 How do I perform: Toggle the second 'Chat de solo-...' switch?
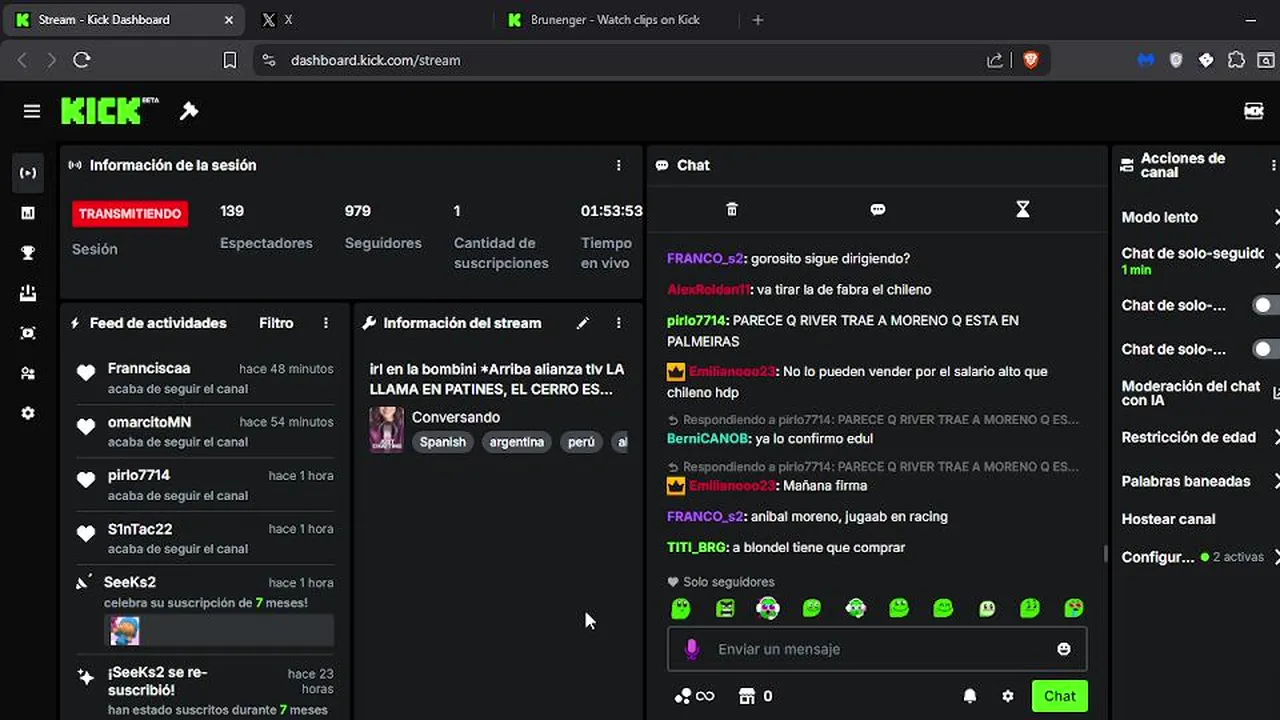(x=1266, y=349)
